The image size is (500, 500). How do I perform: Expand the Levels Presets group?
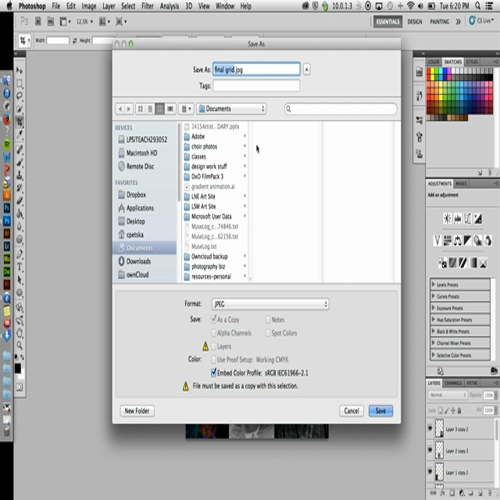pos(433,284)
